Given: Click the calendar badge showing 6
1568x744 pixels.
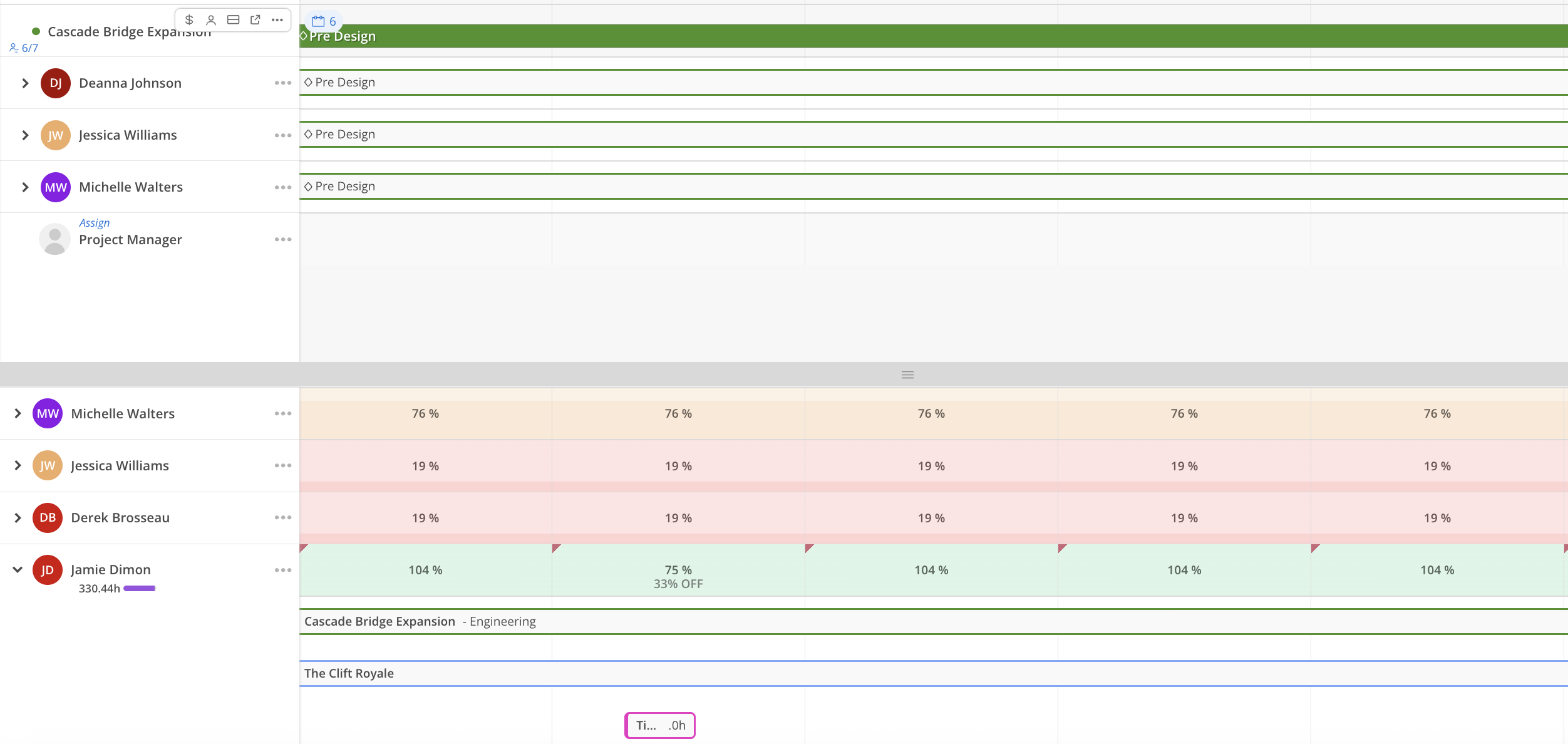Looking at the screenshot, I should click(x=324, y=21).
